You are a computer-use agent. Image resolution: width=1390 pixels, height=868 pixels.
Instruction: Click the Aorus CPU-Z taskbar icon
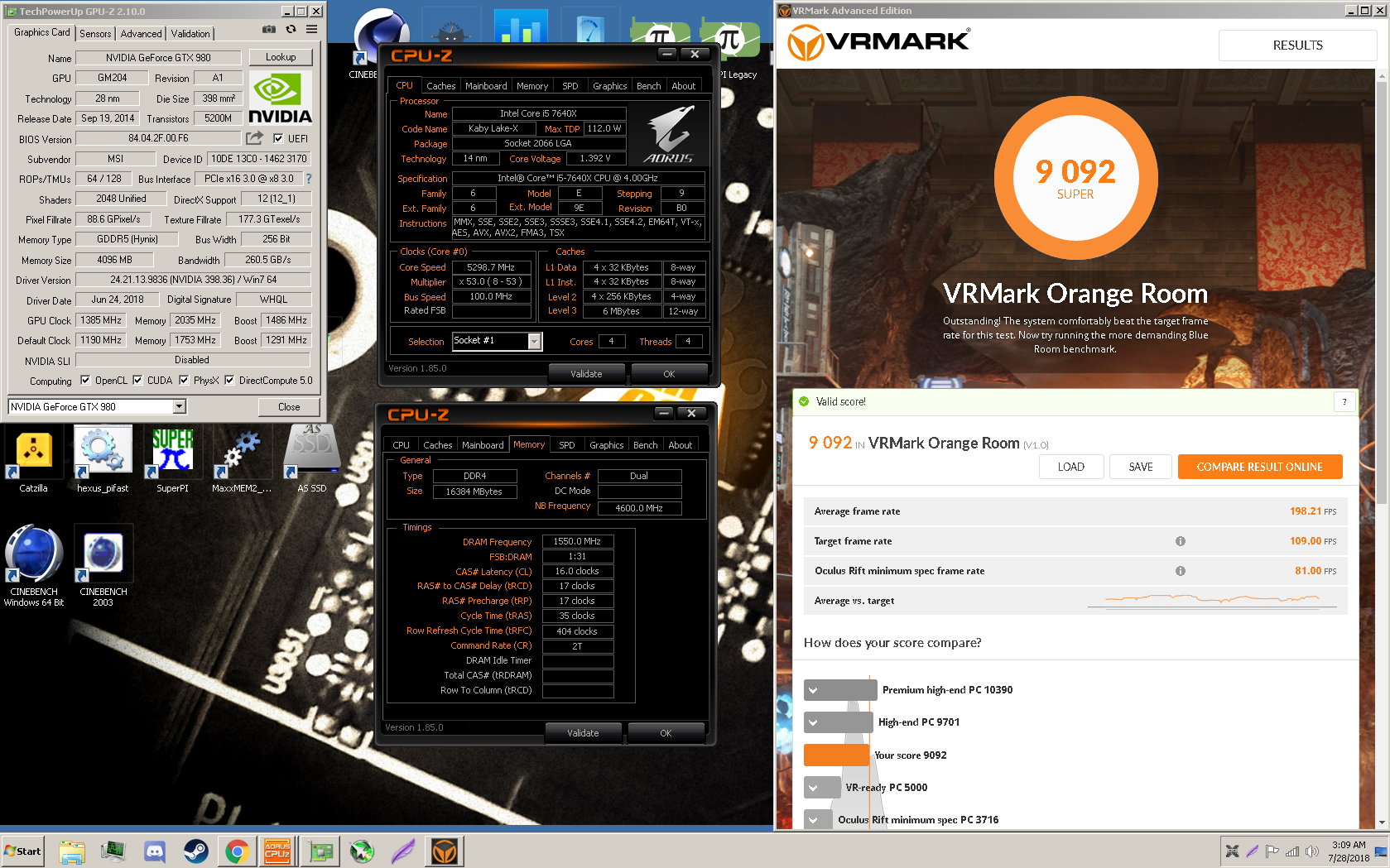pyautogui.click(x=277, y=851)
